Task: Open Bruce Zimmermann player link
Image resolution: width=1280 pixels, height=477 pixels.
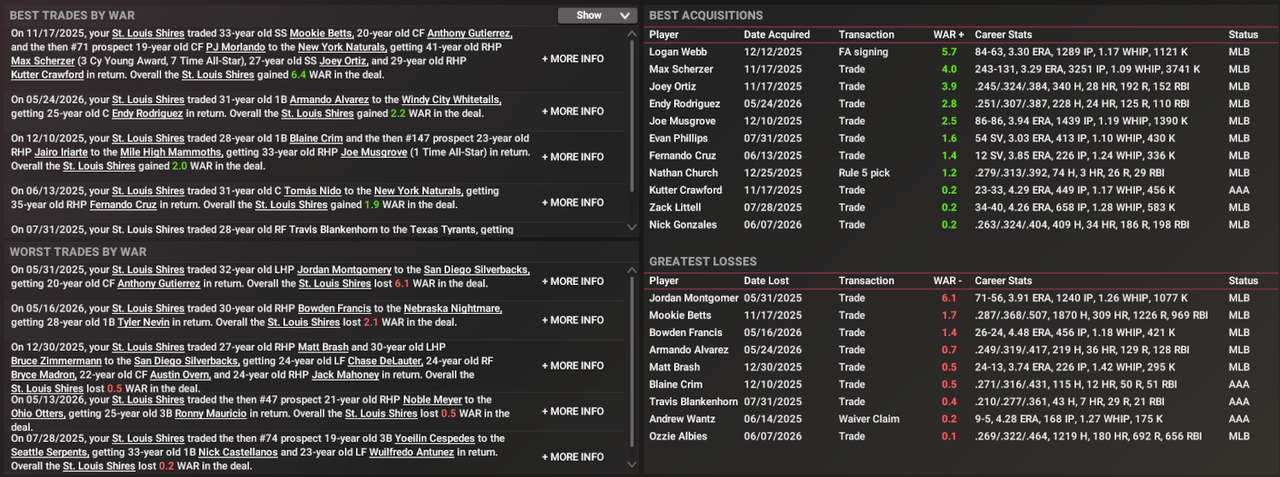Action: (x=56, y=360)
